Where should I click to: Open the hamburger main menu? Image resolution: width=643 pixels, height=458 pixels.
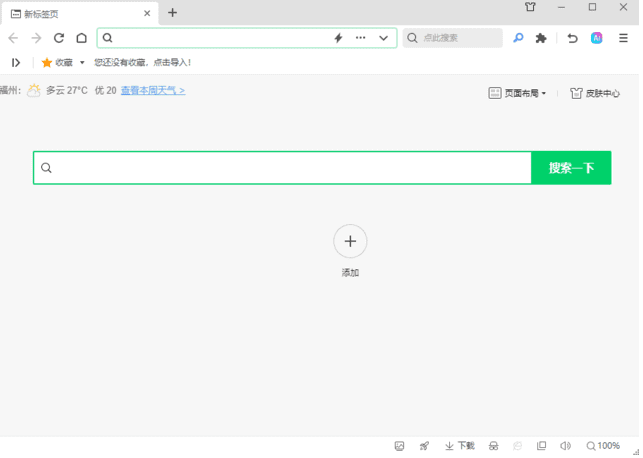(623, 38)
